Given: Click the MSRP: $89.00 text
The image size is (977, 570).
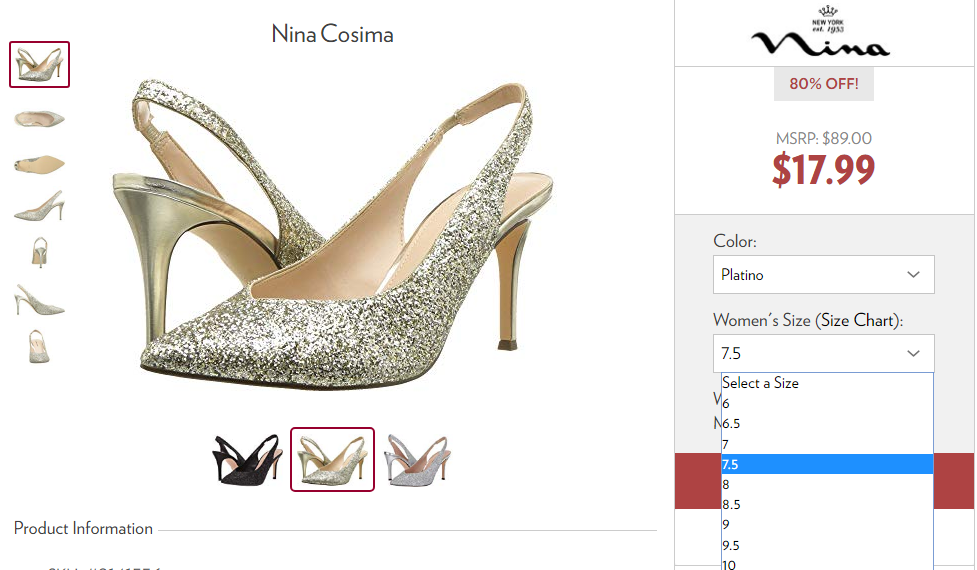Looking at the screenshot, I should [824, 138].
